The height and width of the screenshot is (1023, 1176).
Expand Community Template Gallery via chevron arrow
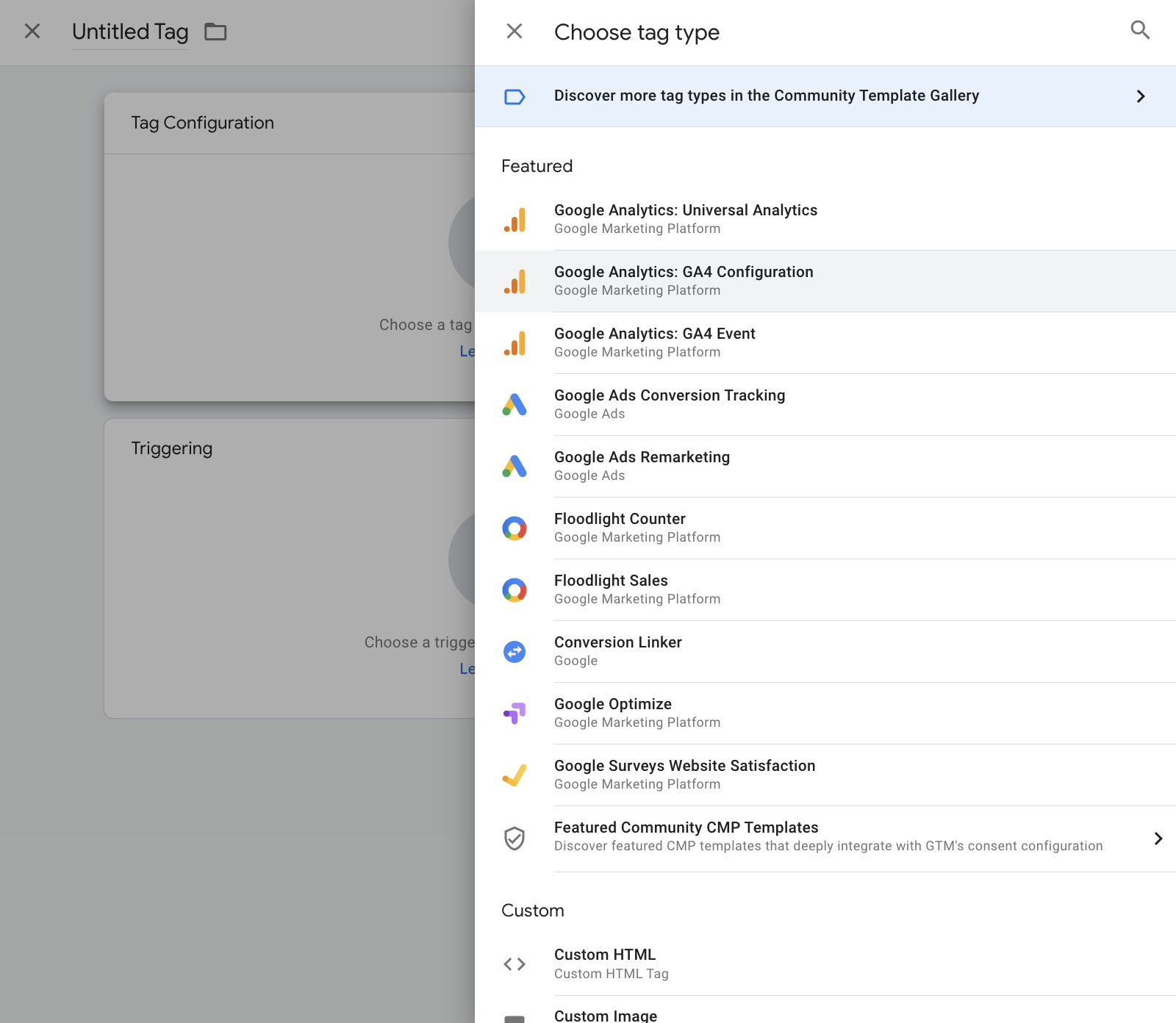[x=1141, y=96]
